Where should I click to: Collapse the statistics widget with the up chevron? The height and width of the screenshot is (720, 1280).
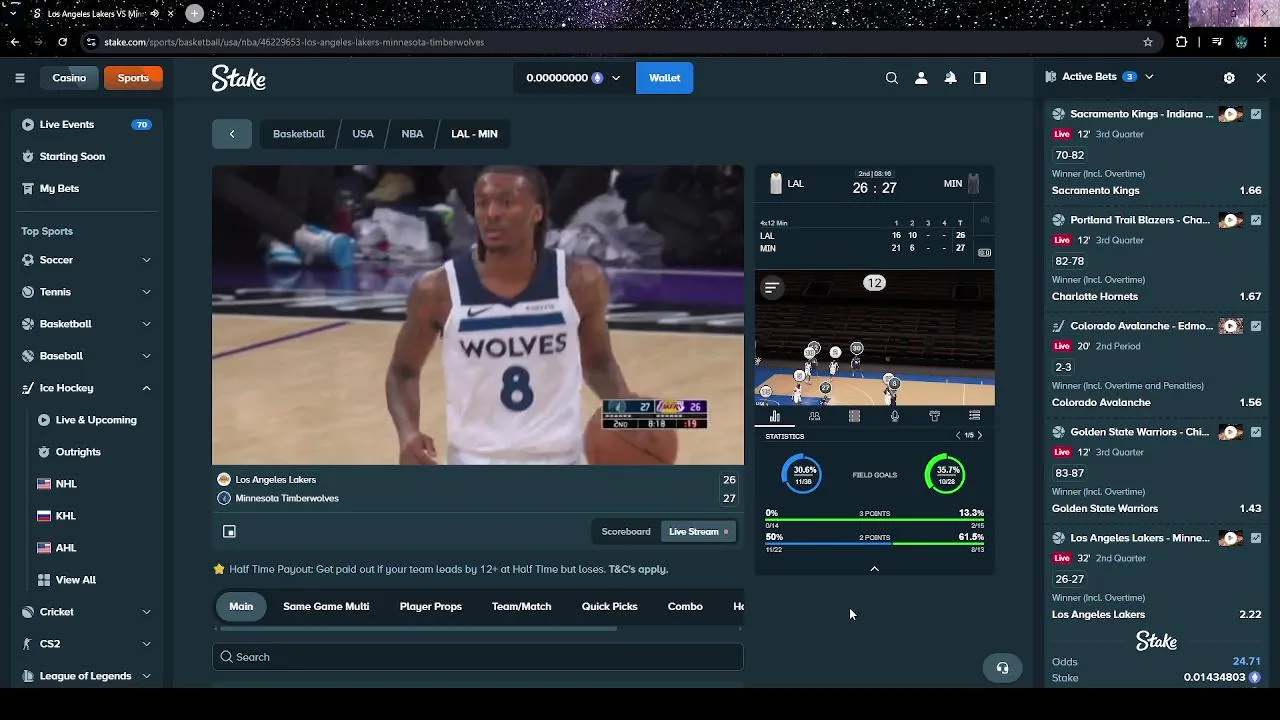point(874,569)
